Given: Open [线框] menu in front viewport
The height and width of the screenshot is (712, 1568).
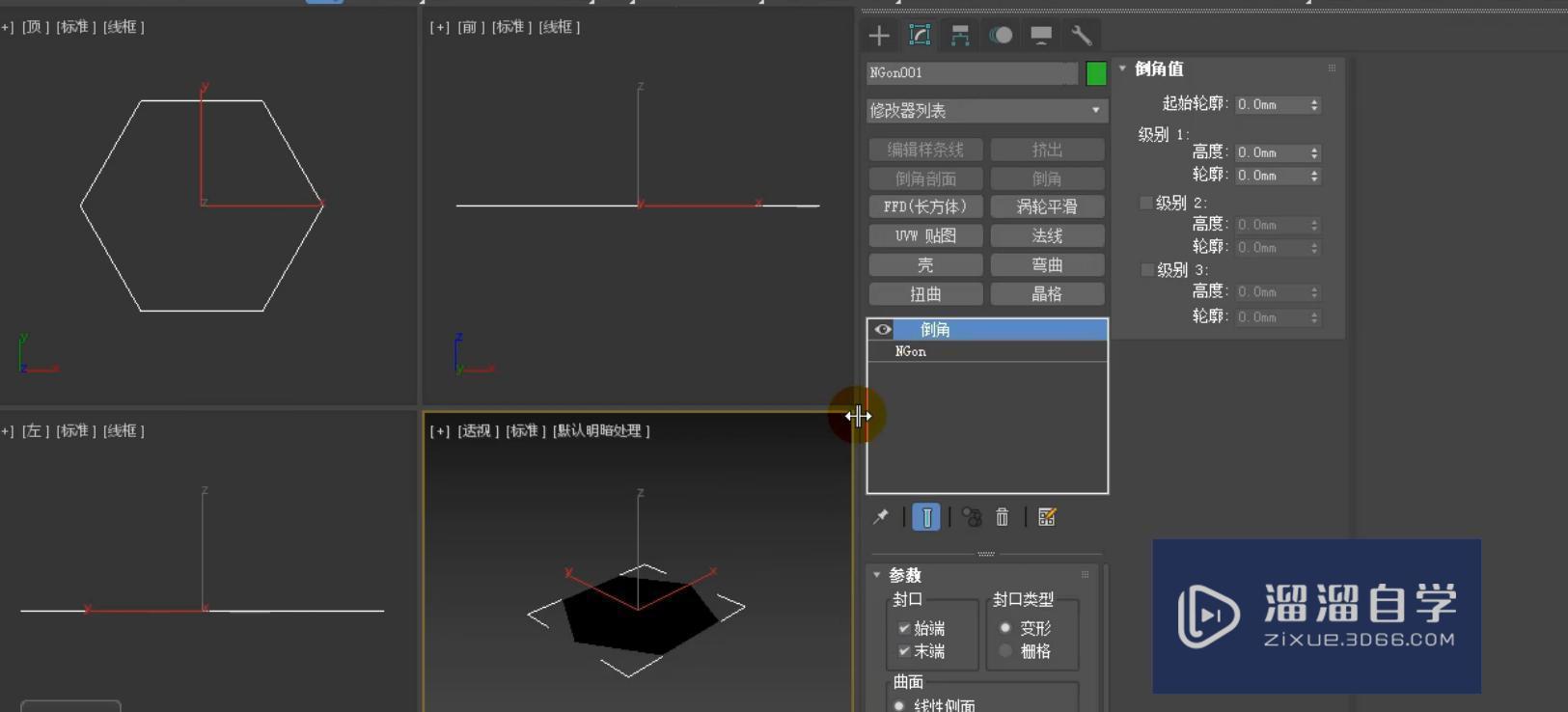Looking at the screenshot, I should point(559,27).
